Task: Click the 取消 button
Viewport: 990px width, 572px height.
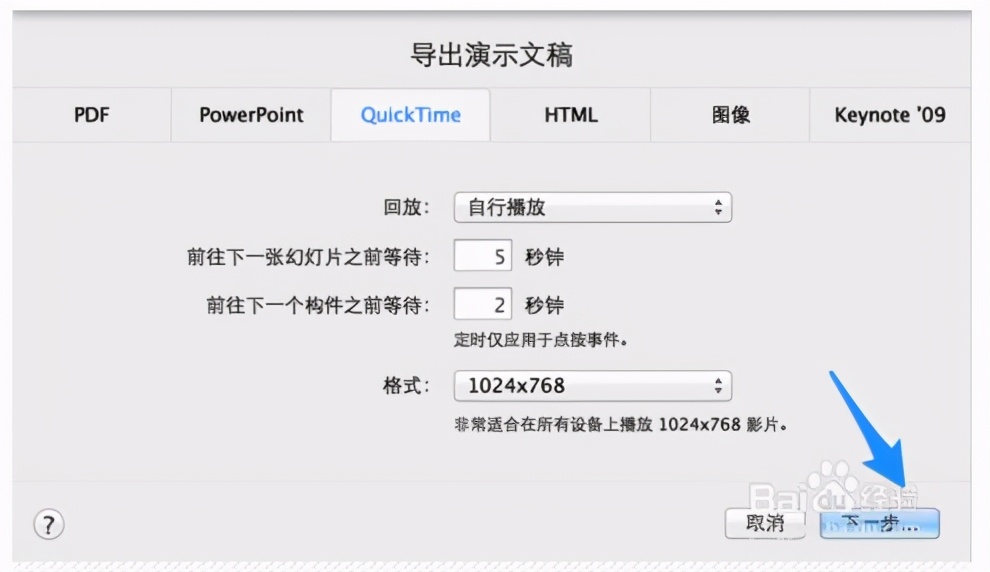Action: [x=765, y=523]
